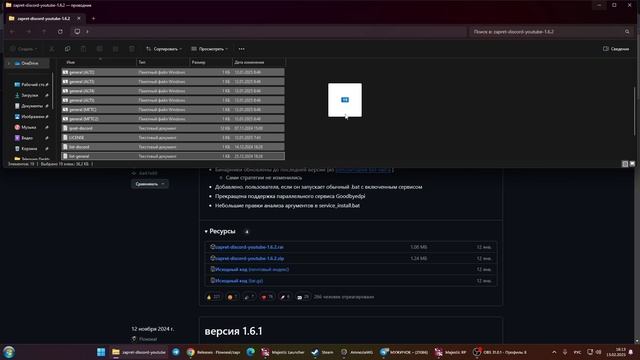Close the zapret-discord-youtube-1.6.2 tab

click(79, 18)
